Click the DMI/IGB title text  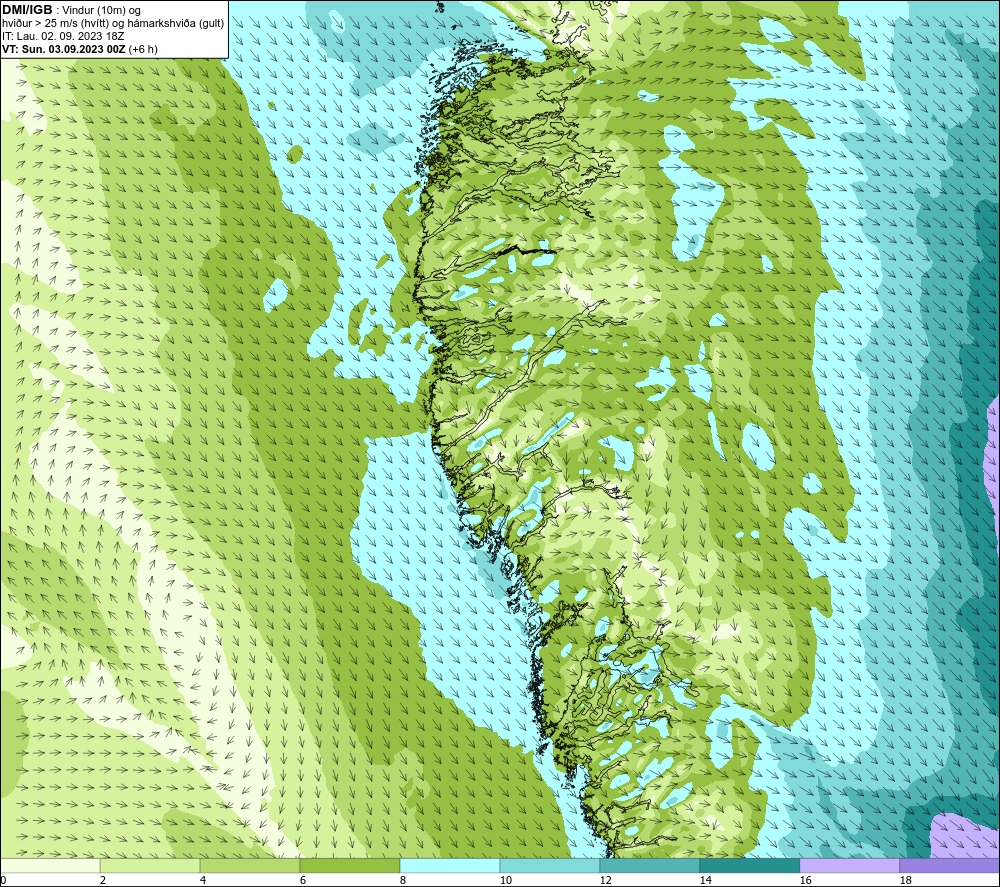tap(27, 10)
